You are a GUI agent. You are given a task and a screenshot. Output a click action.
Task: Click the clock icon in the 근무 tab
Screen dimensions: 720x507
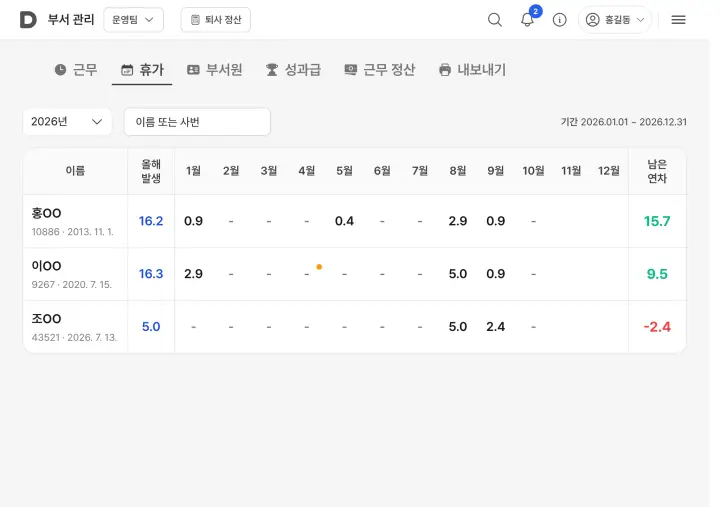pyautogui.click(x=60, y=70)
